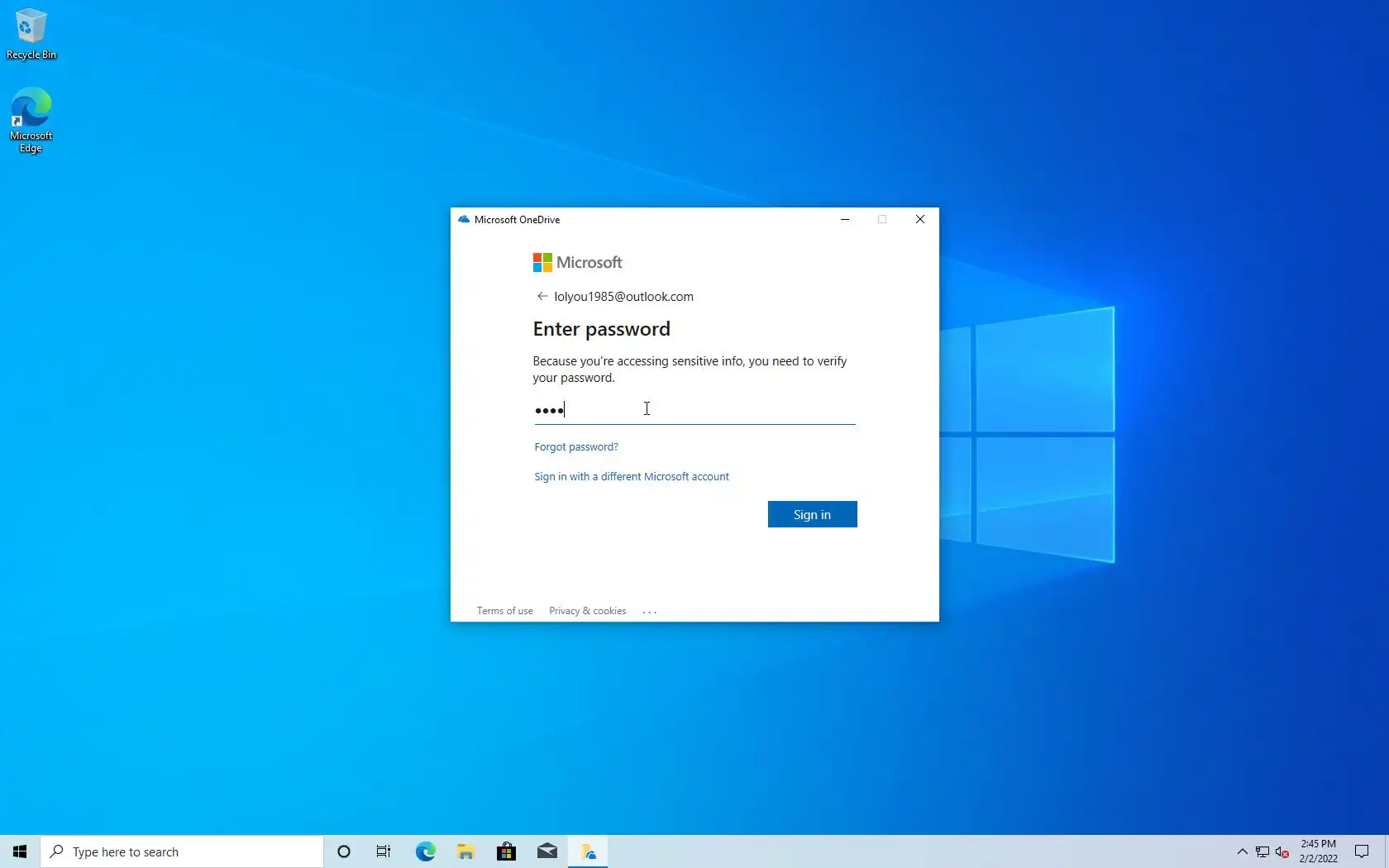Open Recycle Bin desktop icon
1389x868 pixels.
click(31, 35)
